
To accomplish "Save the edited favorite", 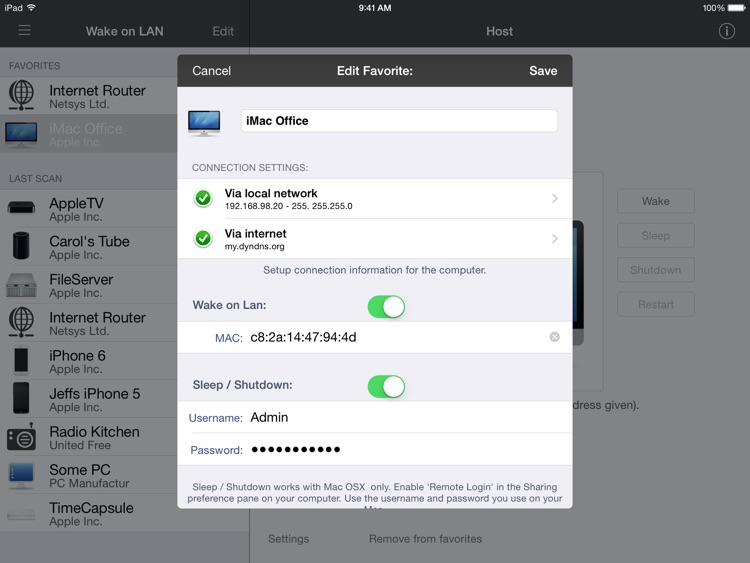I will tap(543, 71).
